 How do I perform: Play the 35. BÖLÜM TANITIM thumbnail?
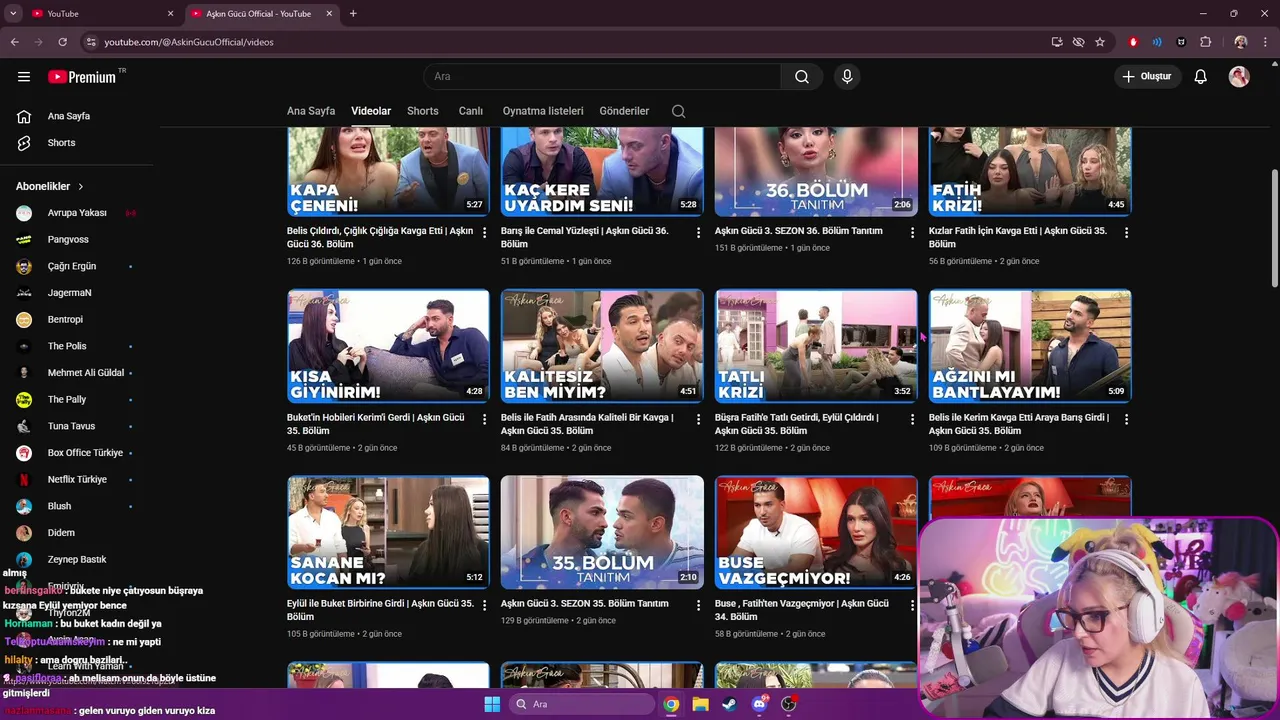[x=602, y=533]
